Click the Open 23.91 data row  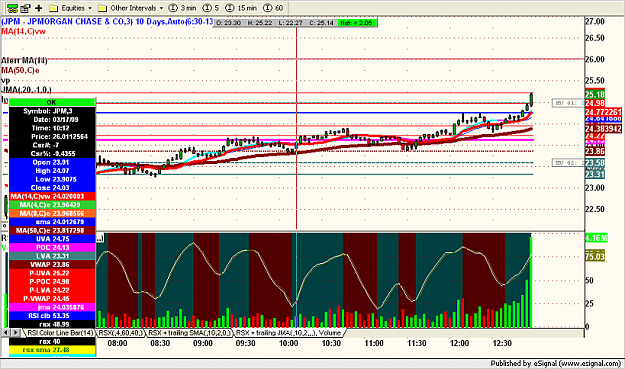(x=52, y=162)
